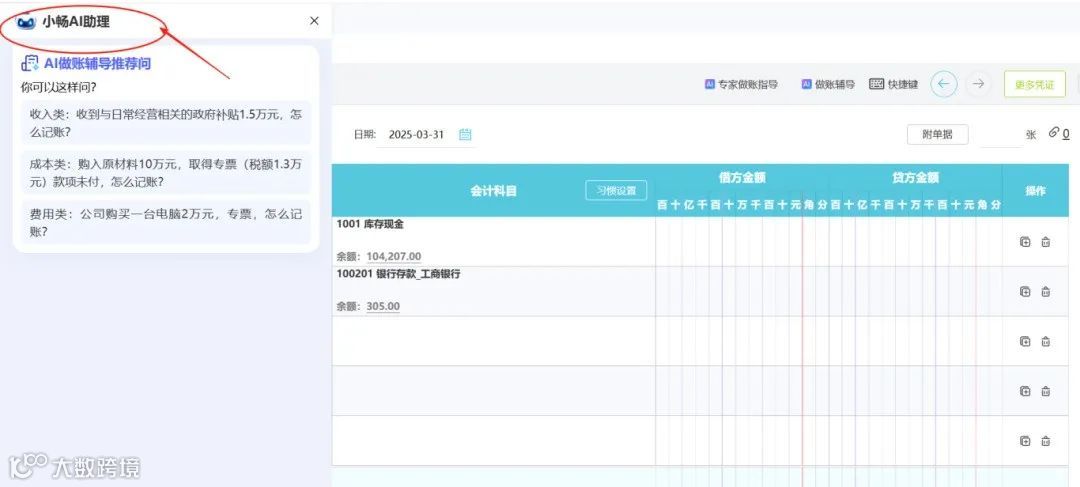Click trash icon on fifth voucher row
Screen dimensions: 1080x487
[1046, 440]
